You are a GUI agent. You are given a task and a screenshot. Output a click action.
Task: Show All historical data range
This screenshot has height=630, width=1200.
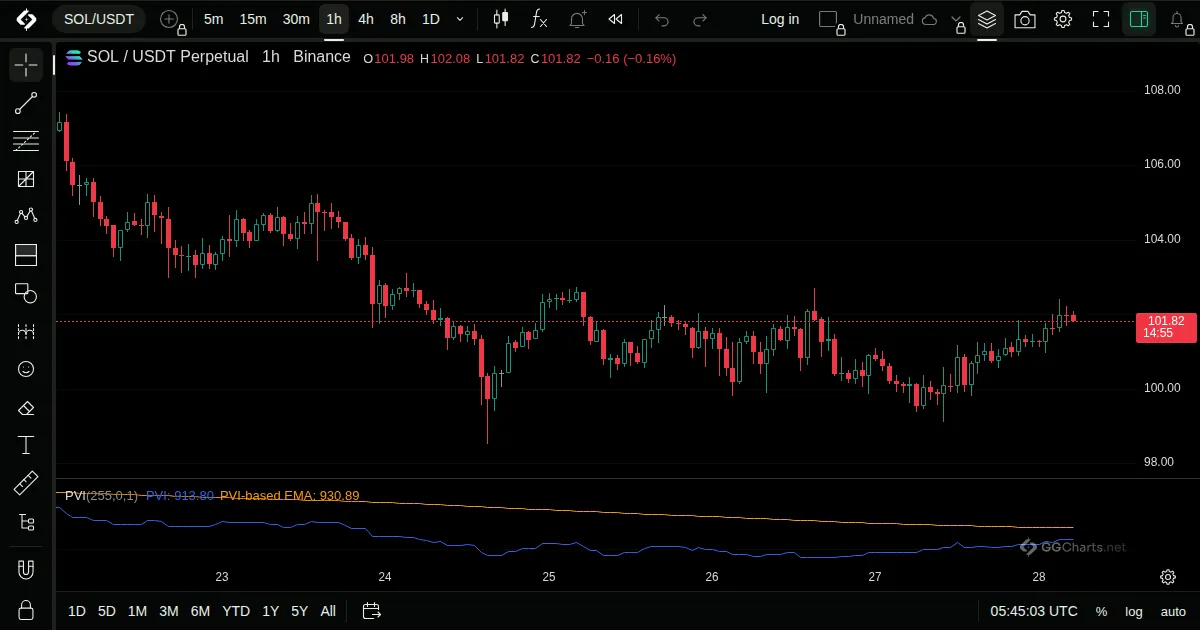pos(328,611)
